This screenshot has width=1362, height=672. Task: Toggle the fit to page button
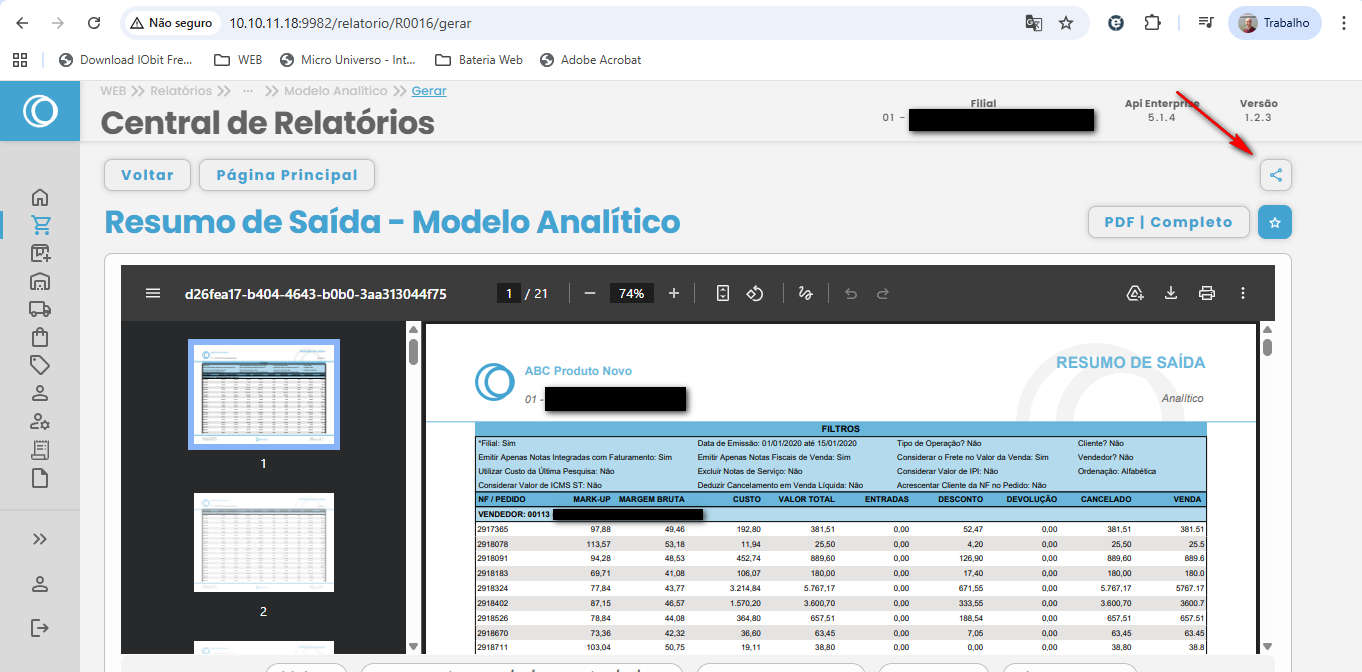[x=723, y=293]
